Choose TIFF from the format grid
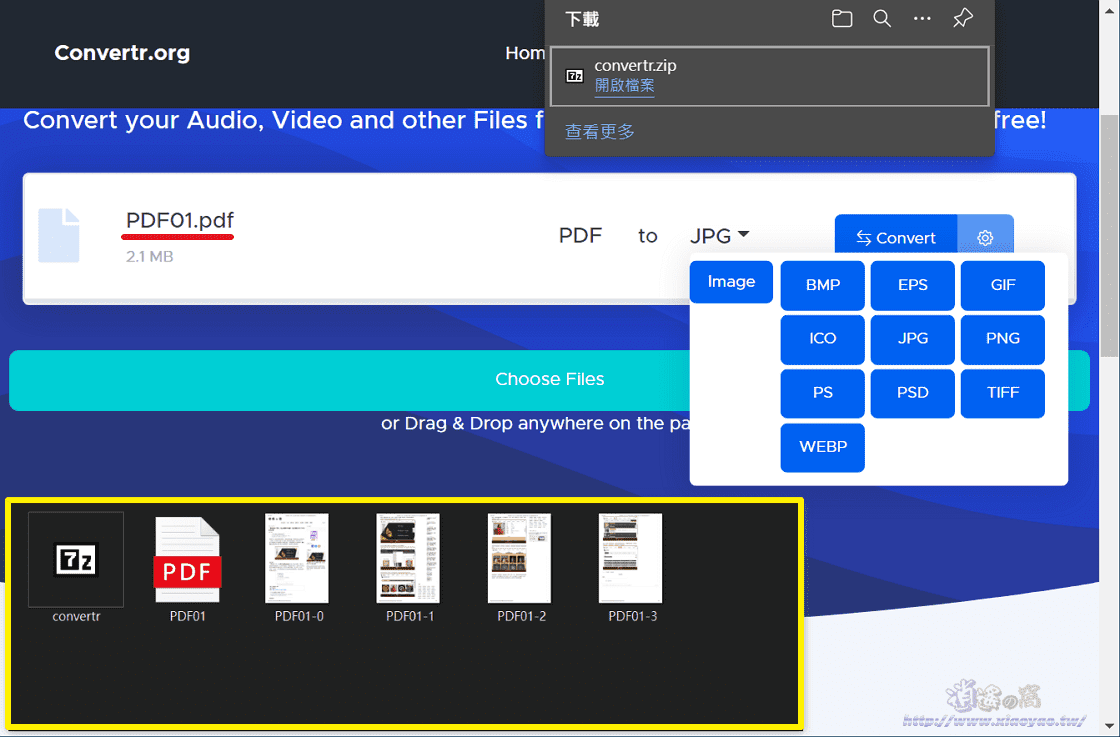Viewport: 1120px width, 737px height. (x=1002, y=393)
